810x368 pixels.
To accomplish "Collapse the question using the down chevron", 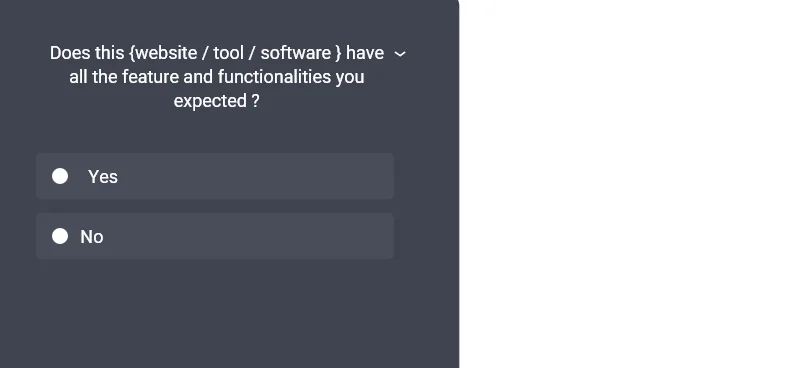I will click(x=400, y=54).
